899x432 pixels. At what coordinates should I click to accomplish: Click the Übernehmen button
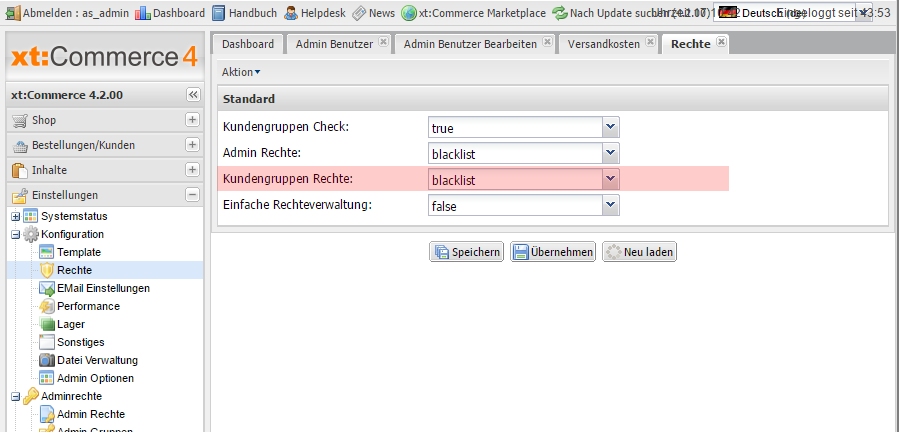click(x=553, y=252)
